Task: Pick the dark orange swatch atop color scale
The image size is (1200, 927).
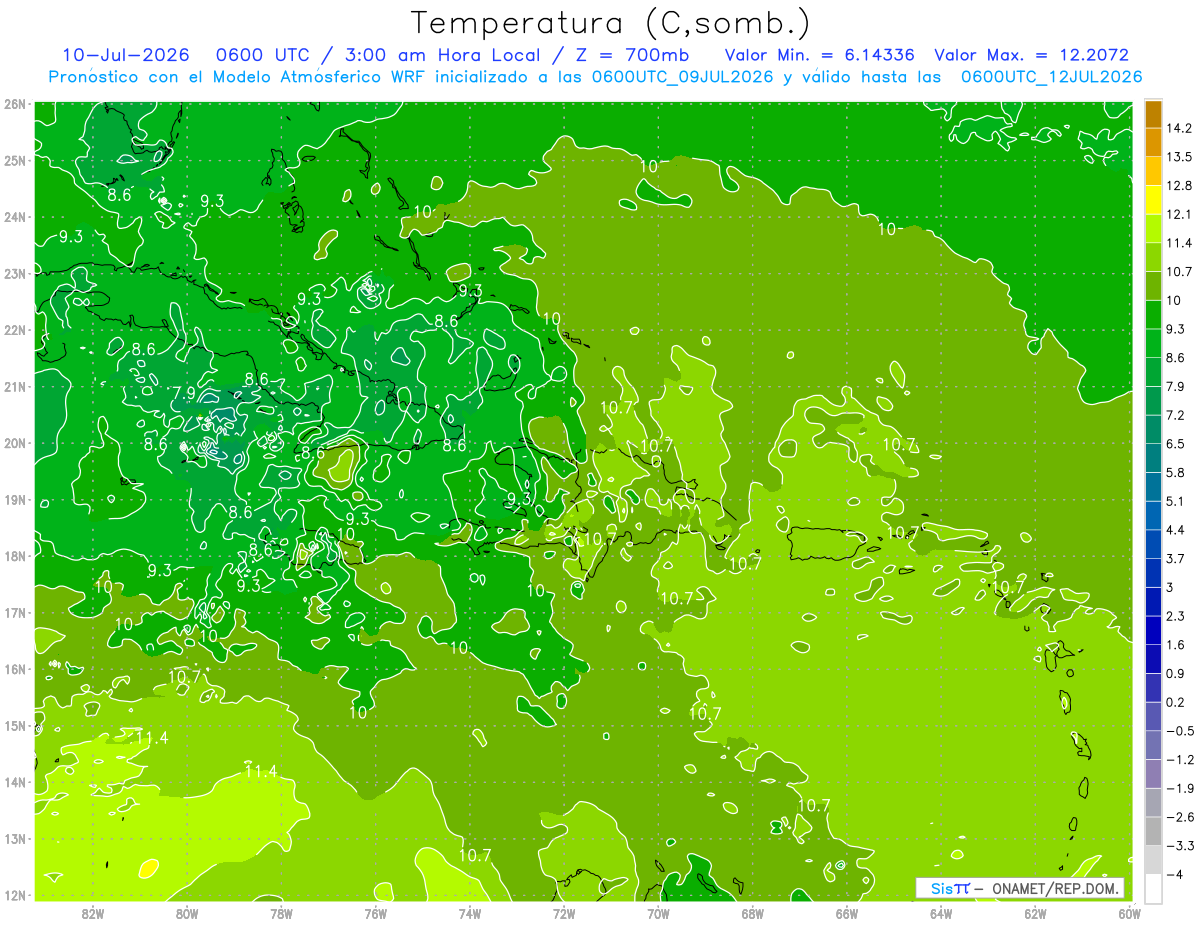Action: point(1153,115)
